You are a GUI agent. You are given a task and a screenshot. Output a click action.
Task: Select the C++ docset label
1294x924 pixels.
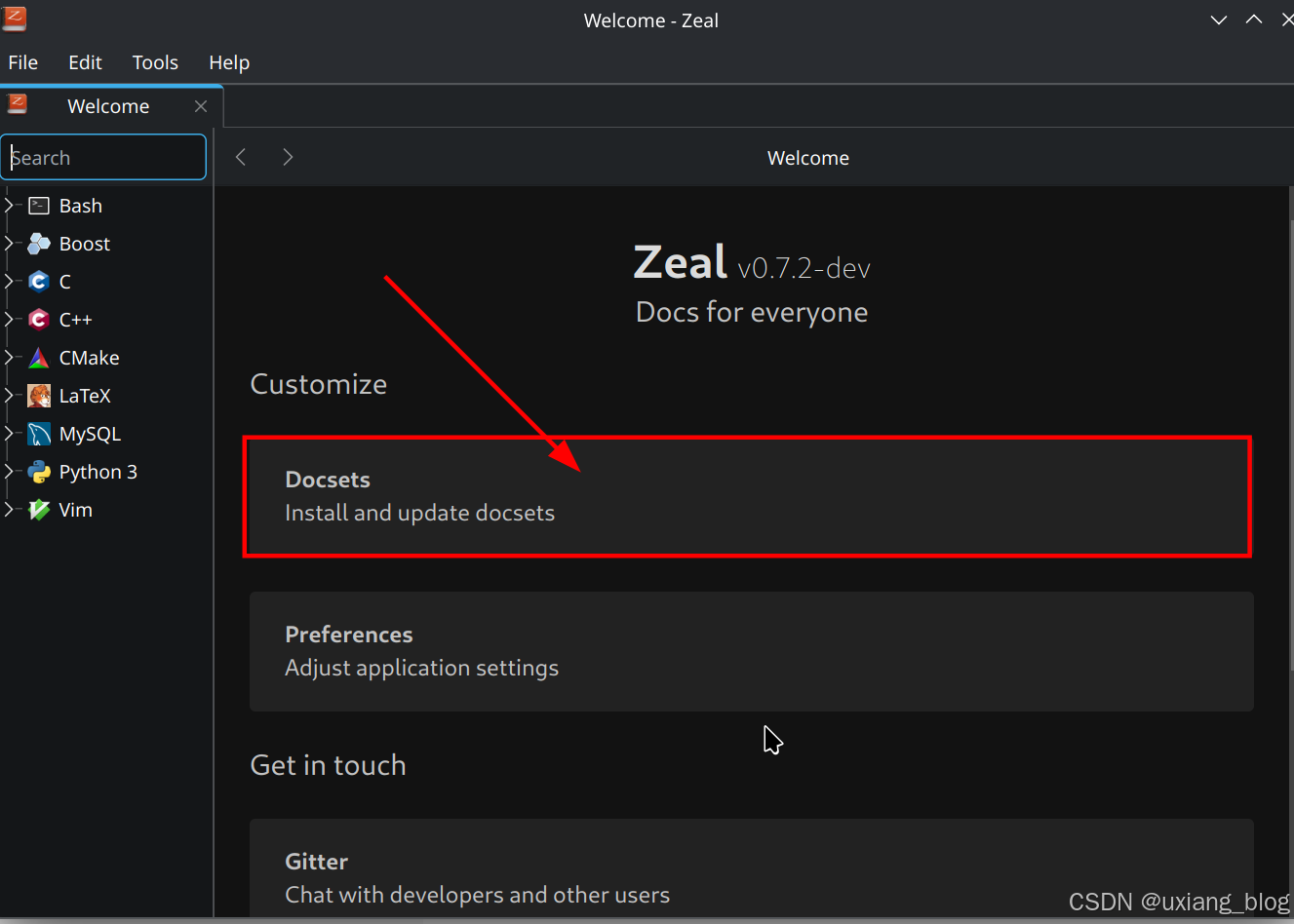(x=76, y=320)
